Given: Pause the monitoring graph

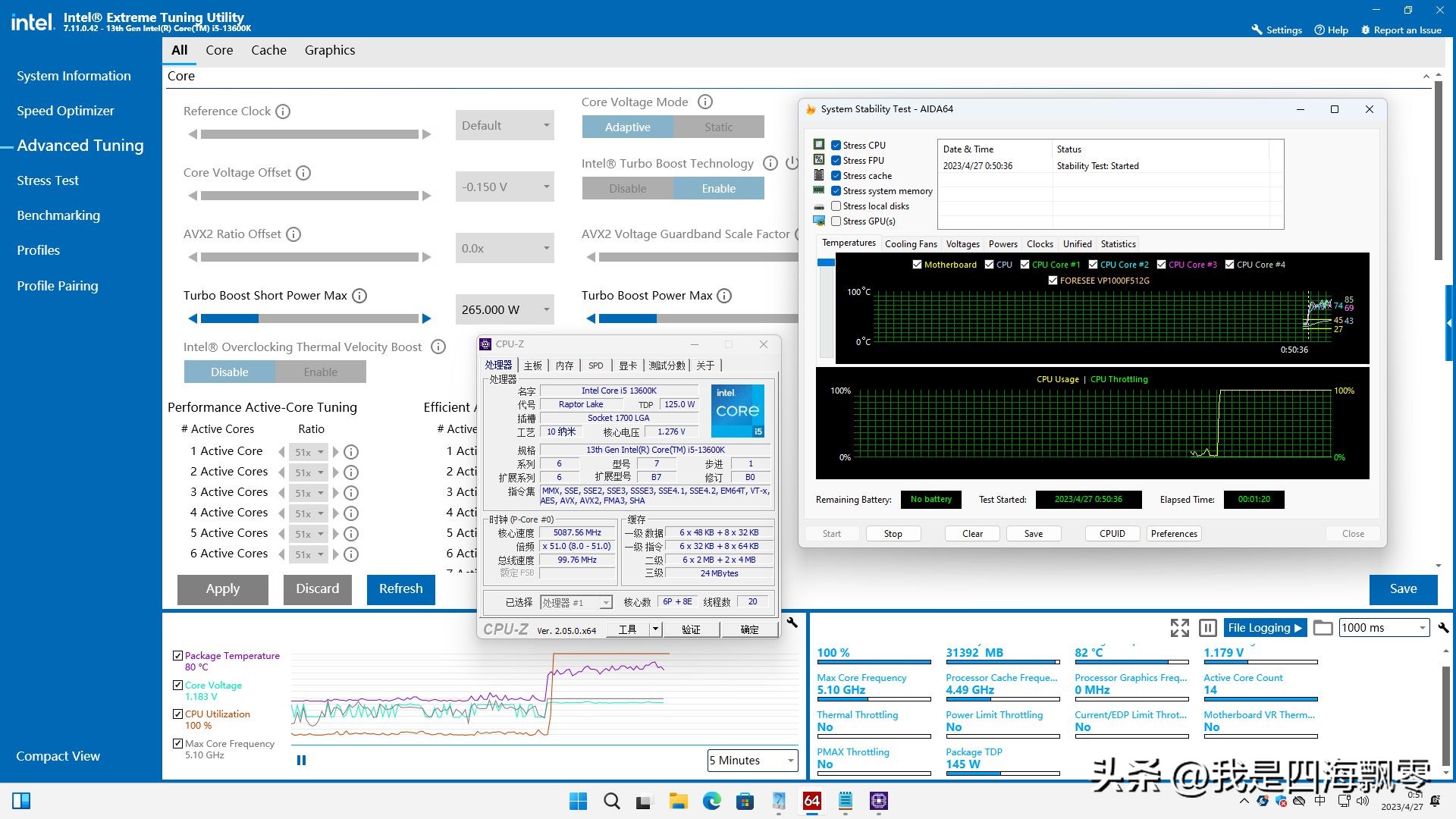Looking at the screenshot, I should (301, 760).
